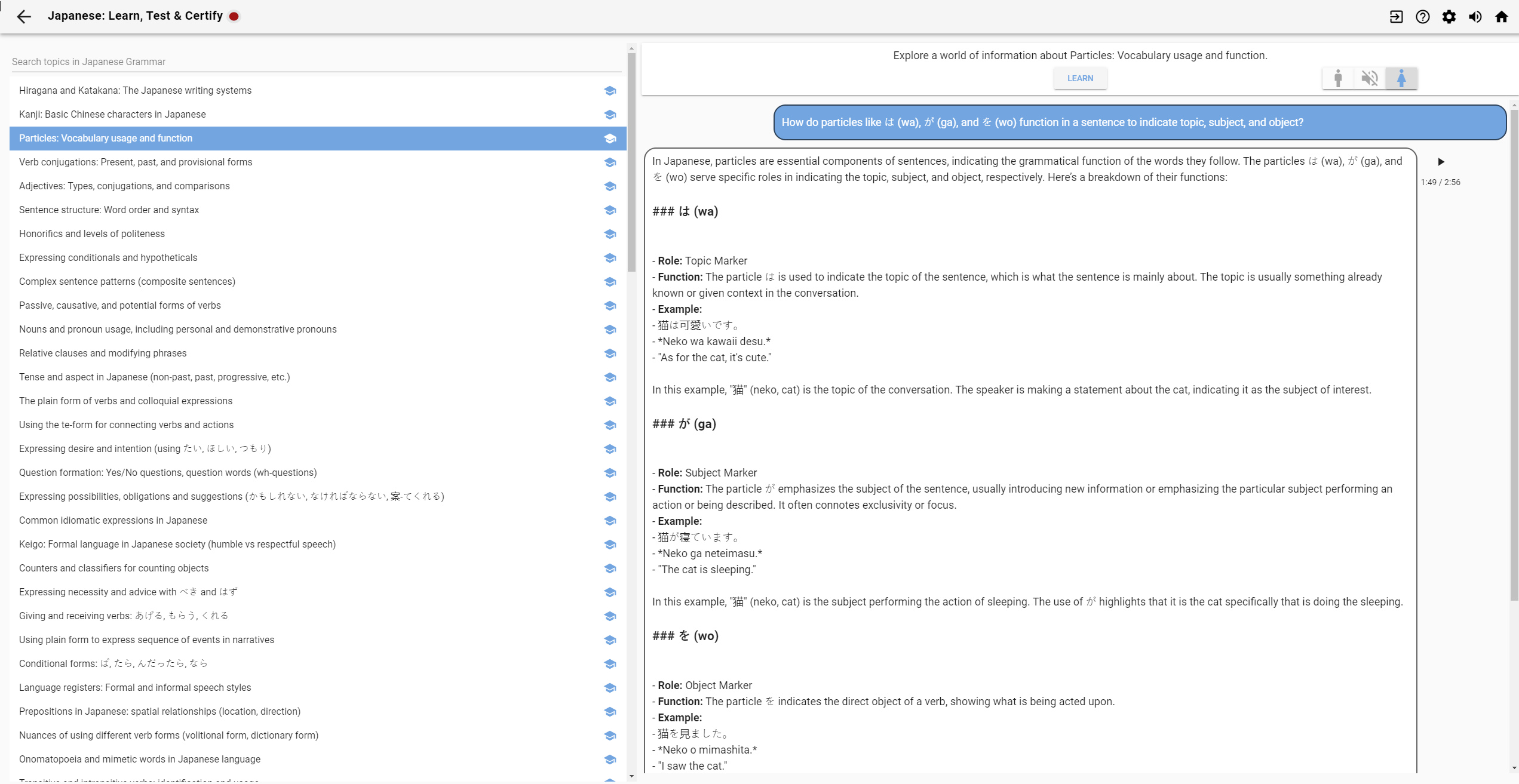Toggle app sound speaker icon in header

(1475, 16)
